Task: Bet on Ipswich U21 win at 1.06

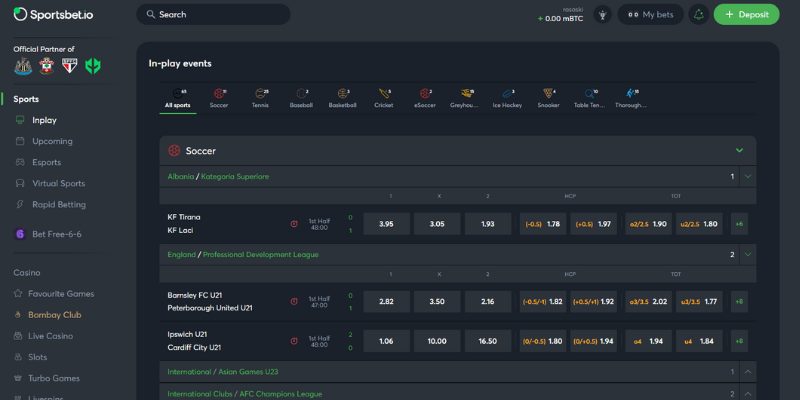Action: 386,341
